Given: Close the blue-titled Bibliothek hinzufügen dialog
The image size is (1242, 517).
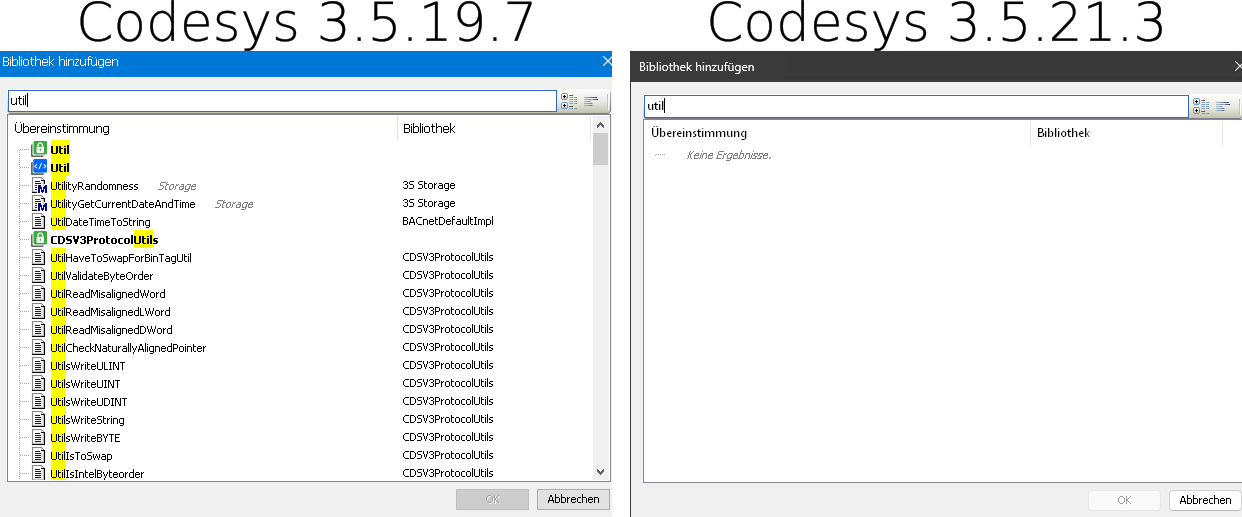Looking at the screenshot, I should 606,62.
